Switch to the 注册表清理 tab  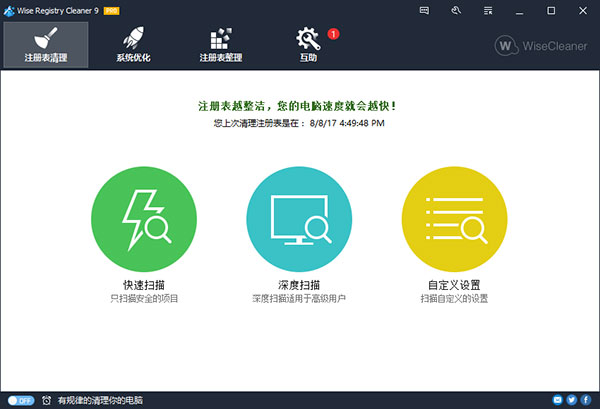(x=45, y=43)
